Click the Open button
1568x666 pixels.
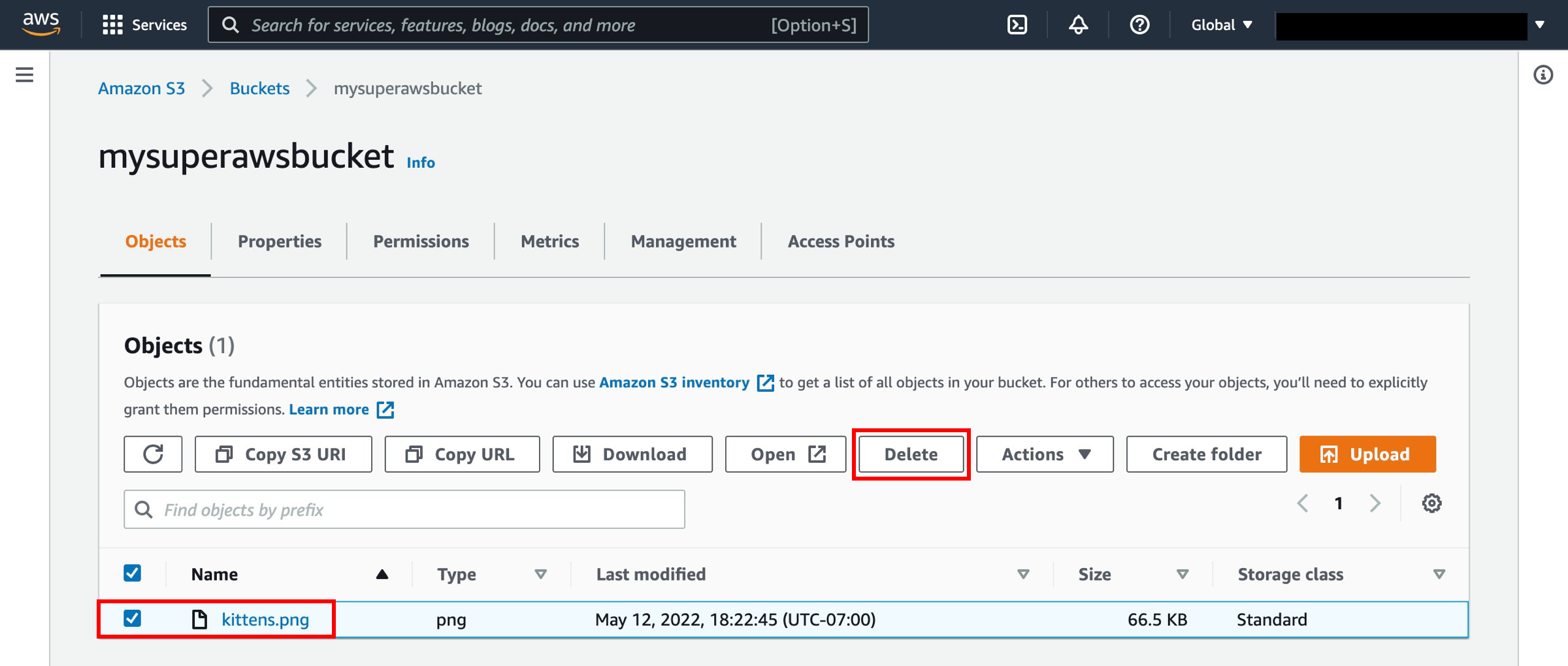pos(786,454)
